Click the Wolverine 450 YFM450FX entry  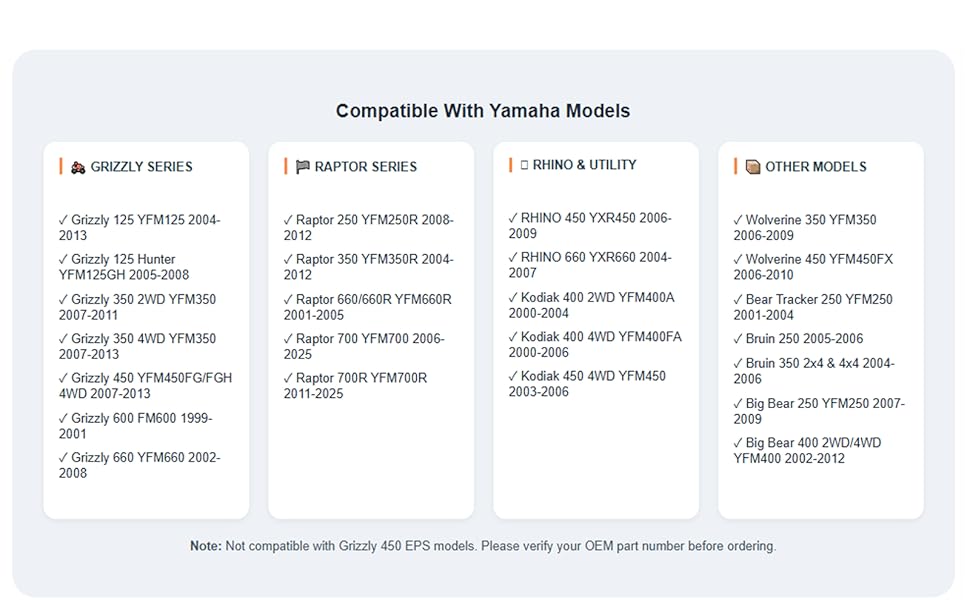click(813, 267)
